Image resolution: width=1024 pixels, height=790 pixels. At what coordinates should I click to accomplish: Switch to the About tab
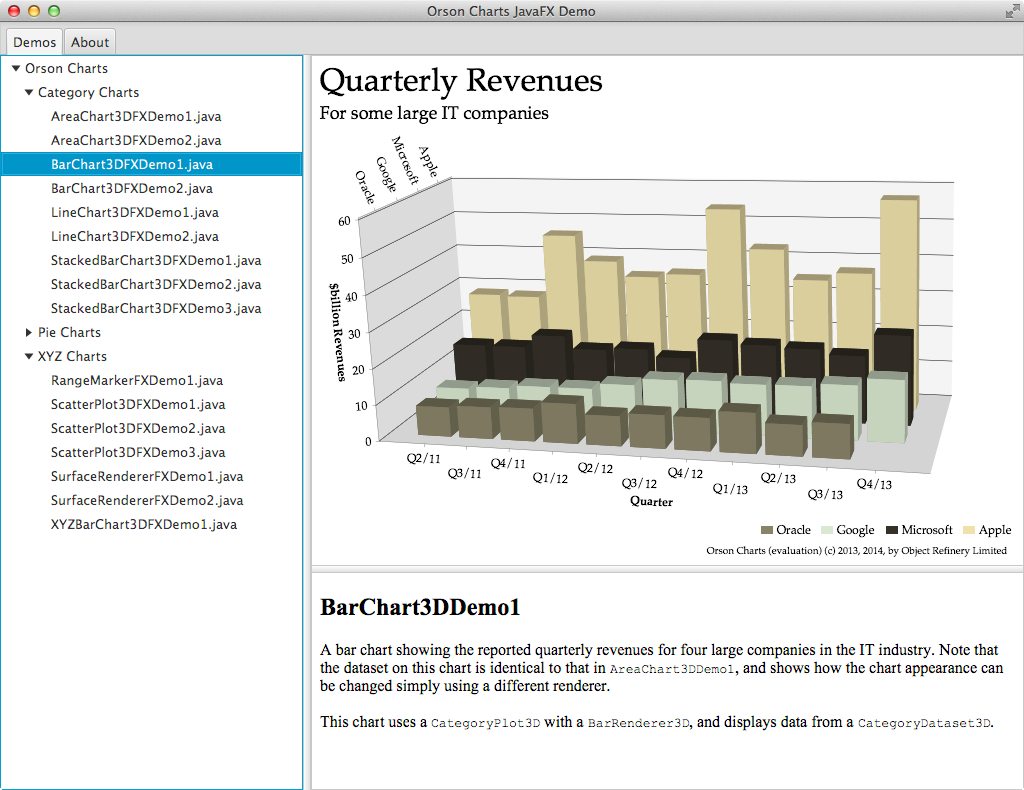click(90, 42)
